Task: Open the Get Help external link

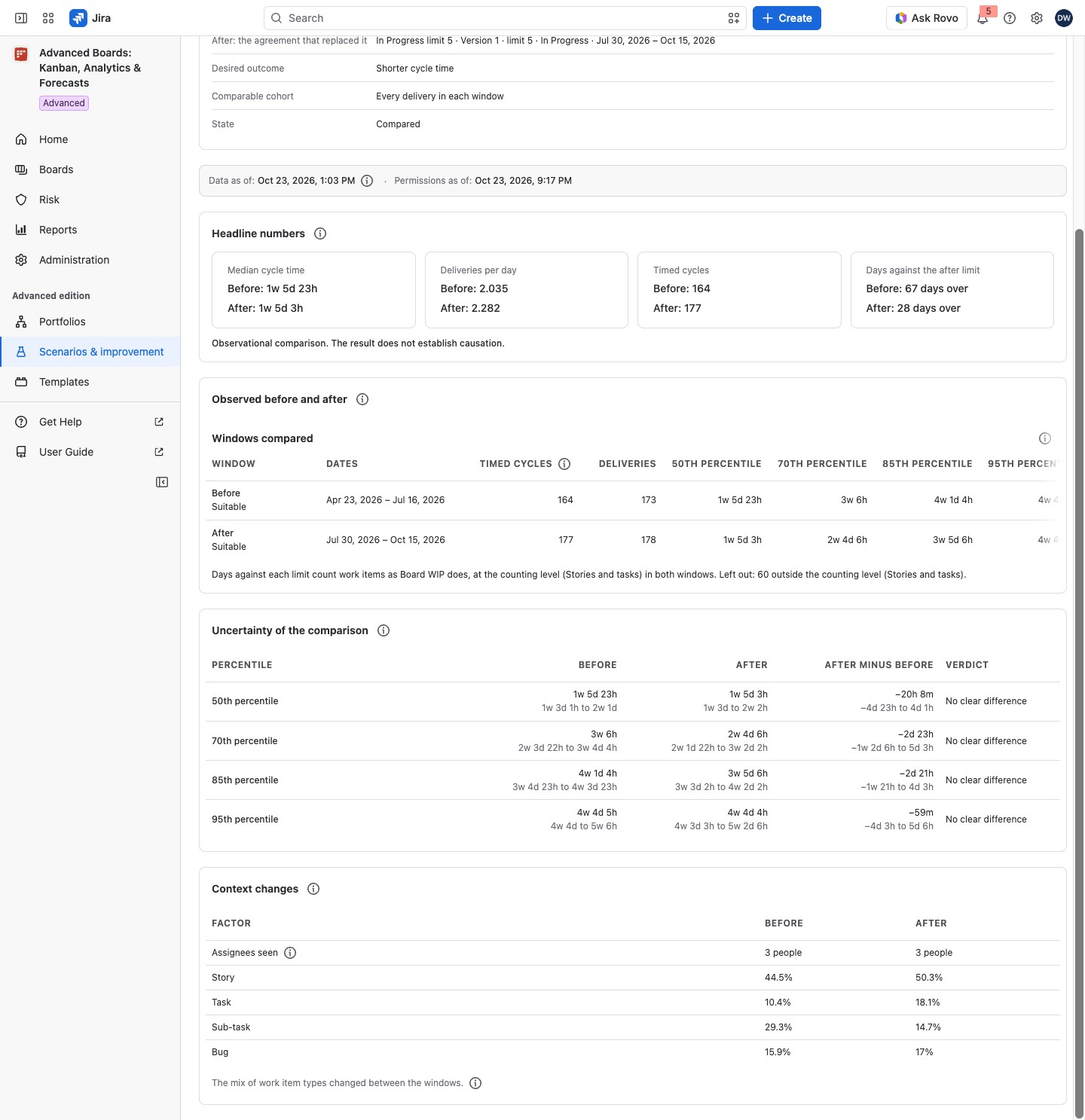Action: click(90, 422)
